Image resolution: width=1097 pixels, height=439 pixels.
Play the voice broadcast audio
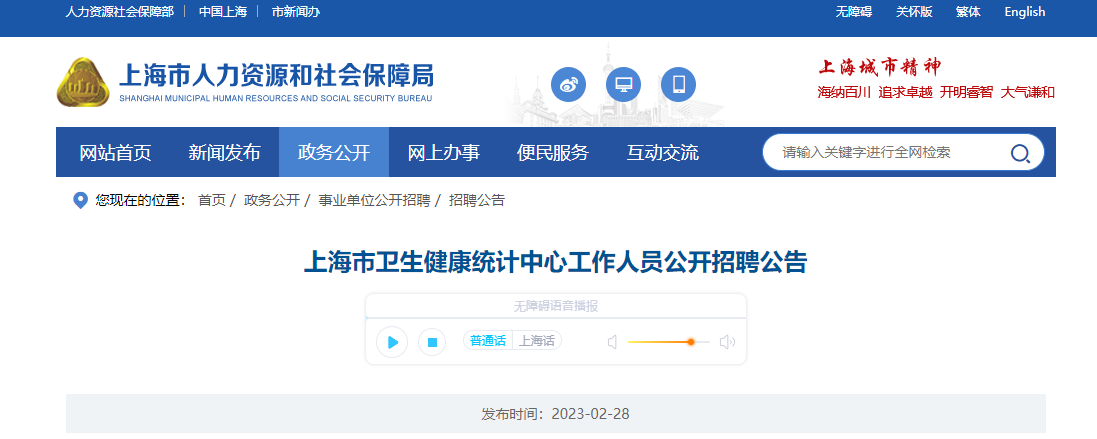coord(392,342)
